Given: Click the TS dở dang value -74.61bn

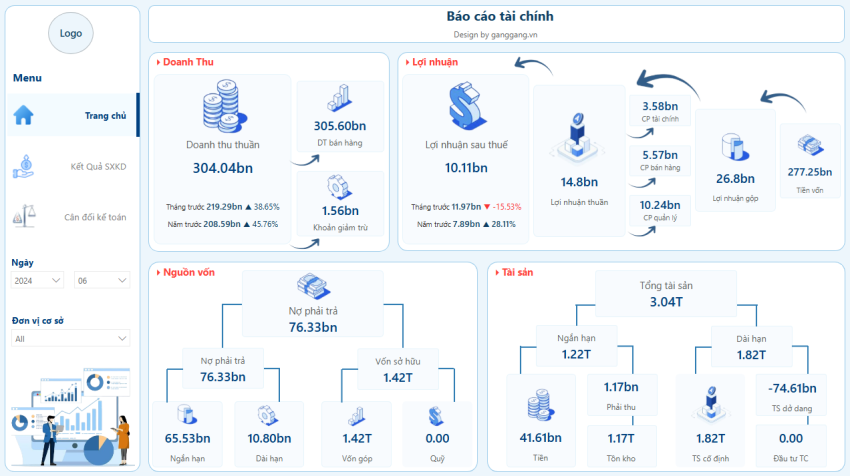Looking at the screenshot, I should pyautogui.click(x=792, y=388).
